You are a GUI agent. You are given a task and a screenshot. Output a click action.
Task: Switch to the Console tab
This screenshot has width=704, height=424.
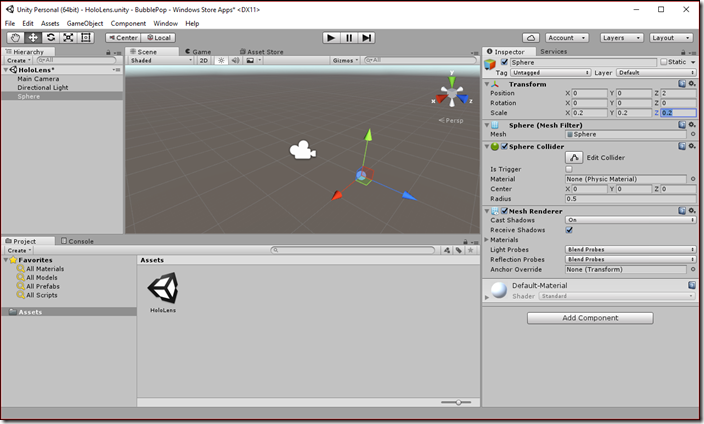pos(77,241)
